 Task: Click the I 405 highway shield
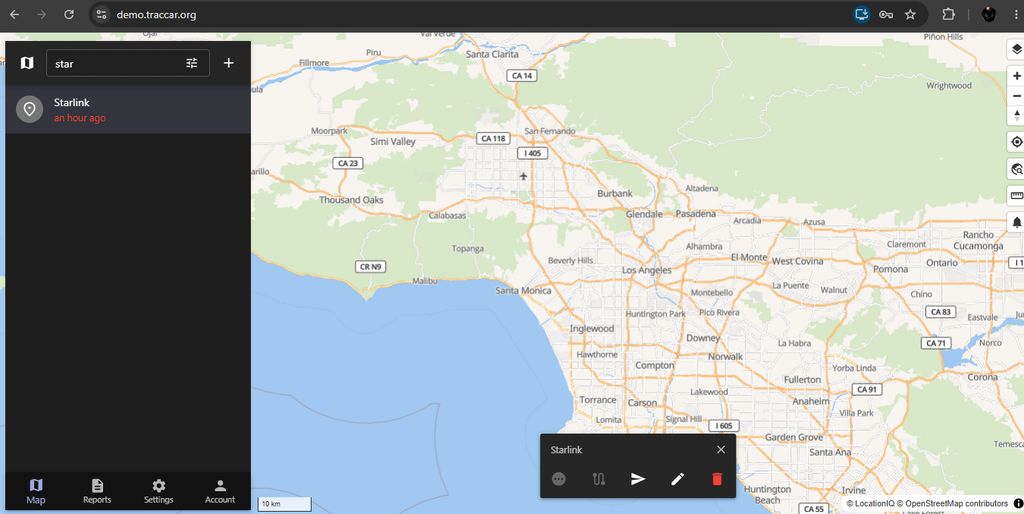coord(532,153)
